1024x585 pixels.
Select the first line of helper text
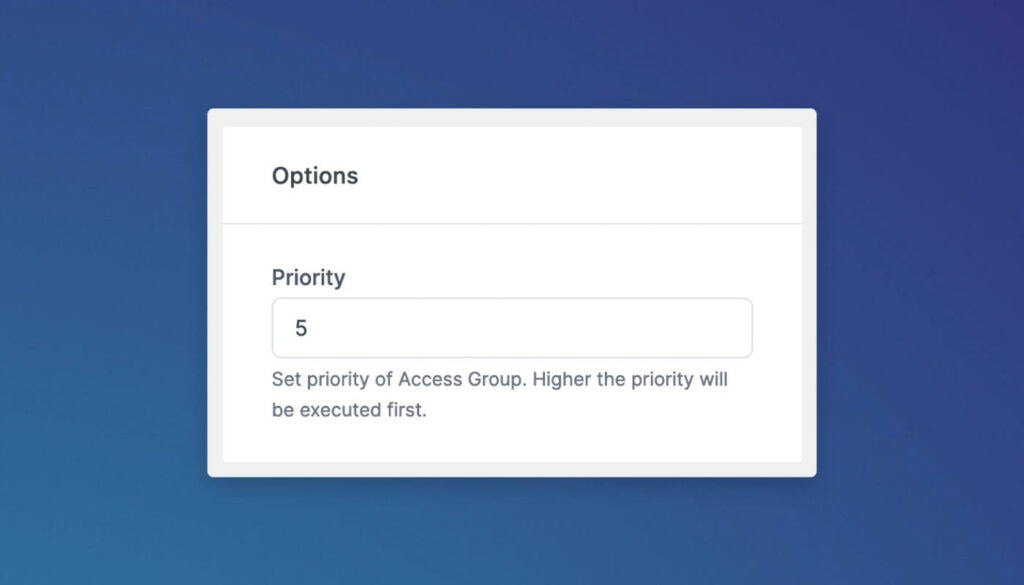coord(499,379)
